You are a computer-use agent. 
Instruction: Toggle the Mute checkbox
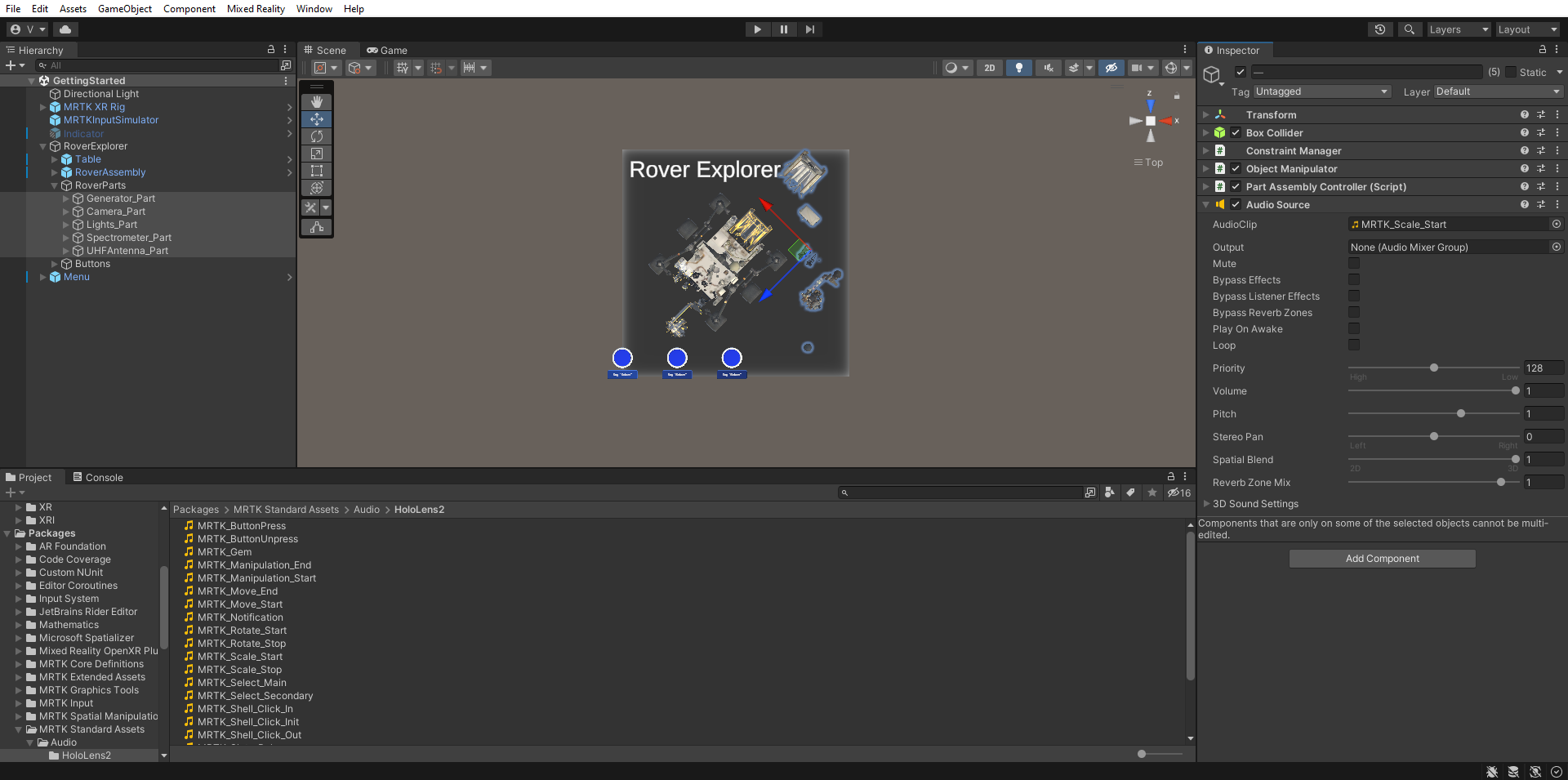(x=1354, y=263)
